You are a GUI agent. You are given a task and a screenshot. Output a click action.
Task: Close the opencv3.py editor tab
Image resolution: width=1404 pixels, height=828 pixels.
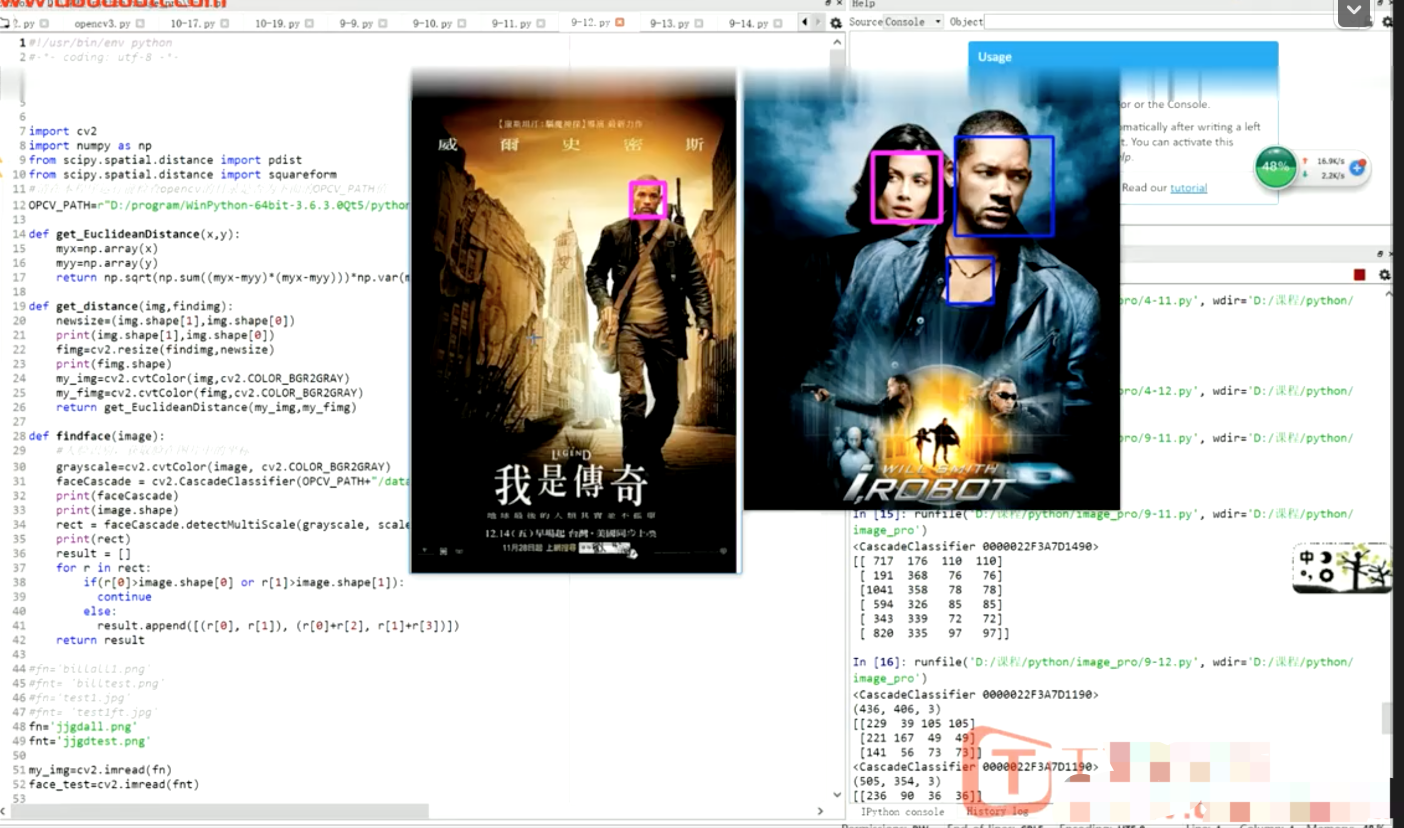pyautogui.click(x=140, y=23)
